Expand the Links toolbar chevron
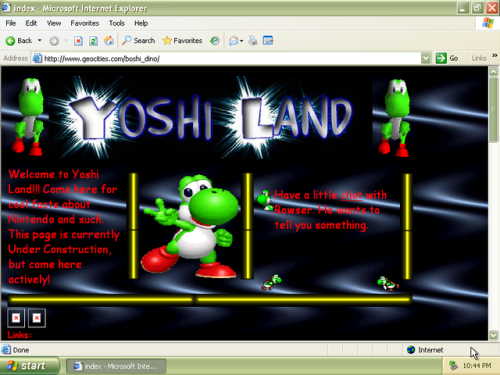The image size is (500, 375). 495,55
